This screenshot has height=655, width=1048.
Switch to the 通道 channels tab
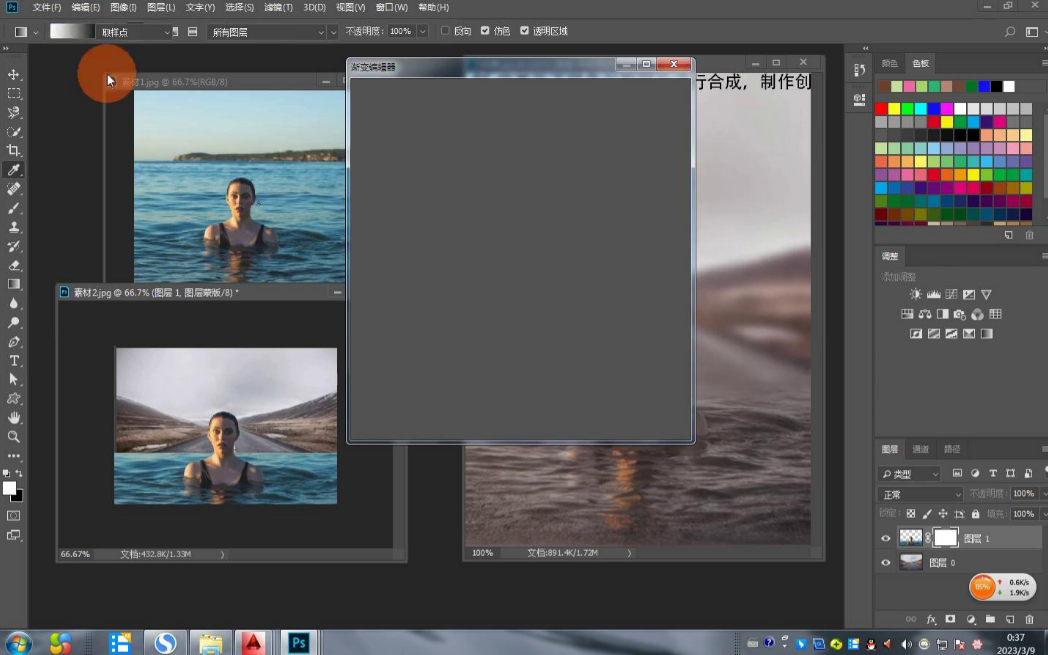(x=921, y=449)
